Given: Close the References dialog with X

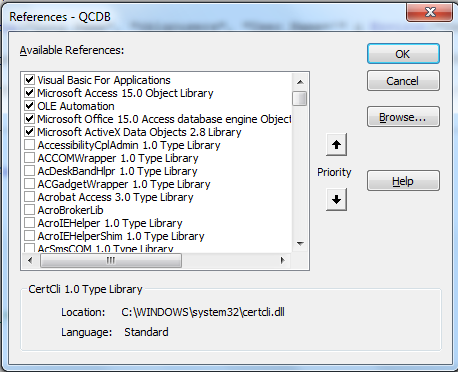Looking at the screenshot, I should pos(430,12).
